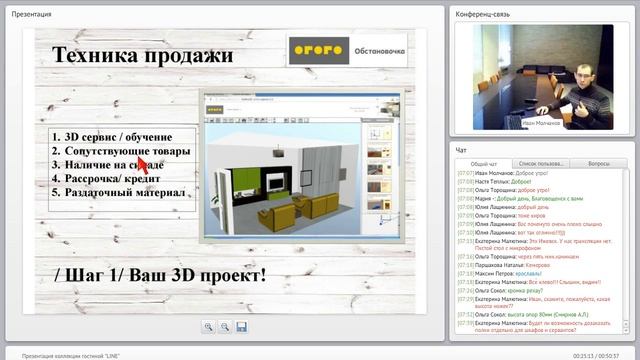The image size is (640, 360).
Task: Click the slide title 'Техника продажи'
Action: coord(143,55)
